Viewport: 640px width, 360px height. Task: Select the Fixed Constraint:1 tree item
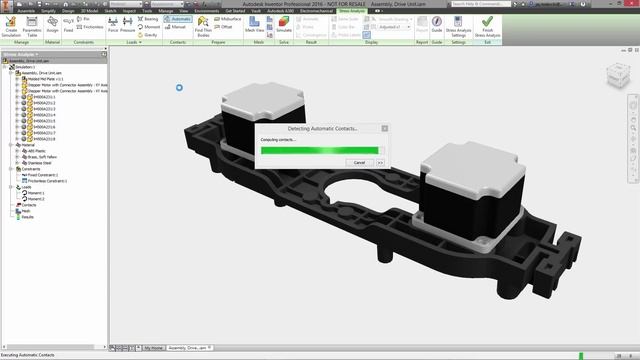(40, 175)
